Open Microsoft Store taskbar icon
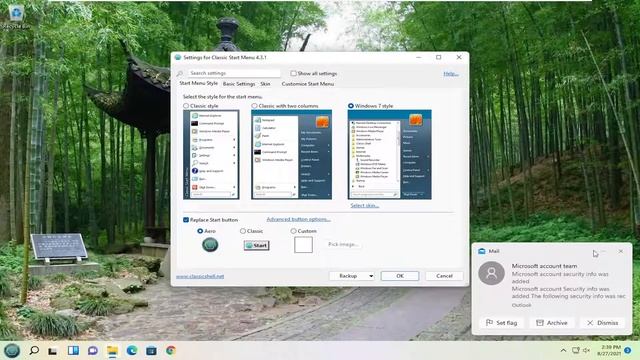The width and height of the screenshot is (640, 360). (x=151, y=350)
